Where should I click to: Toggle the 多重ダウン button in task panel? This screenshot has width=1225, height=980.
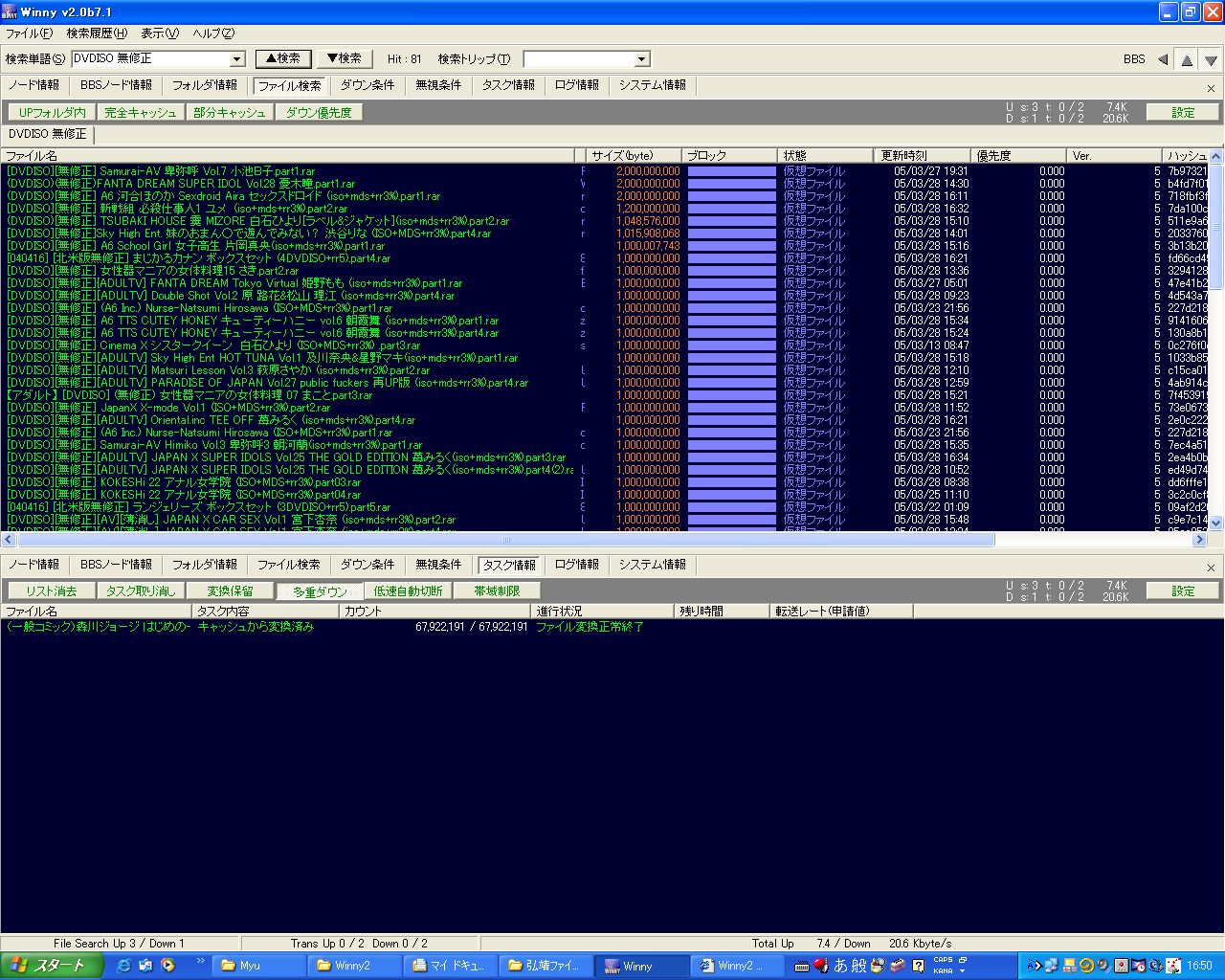[320, 591]
